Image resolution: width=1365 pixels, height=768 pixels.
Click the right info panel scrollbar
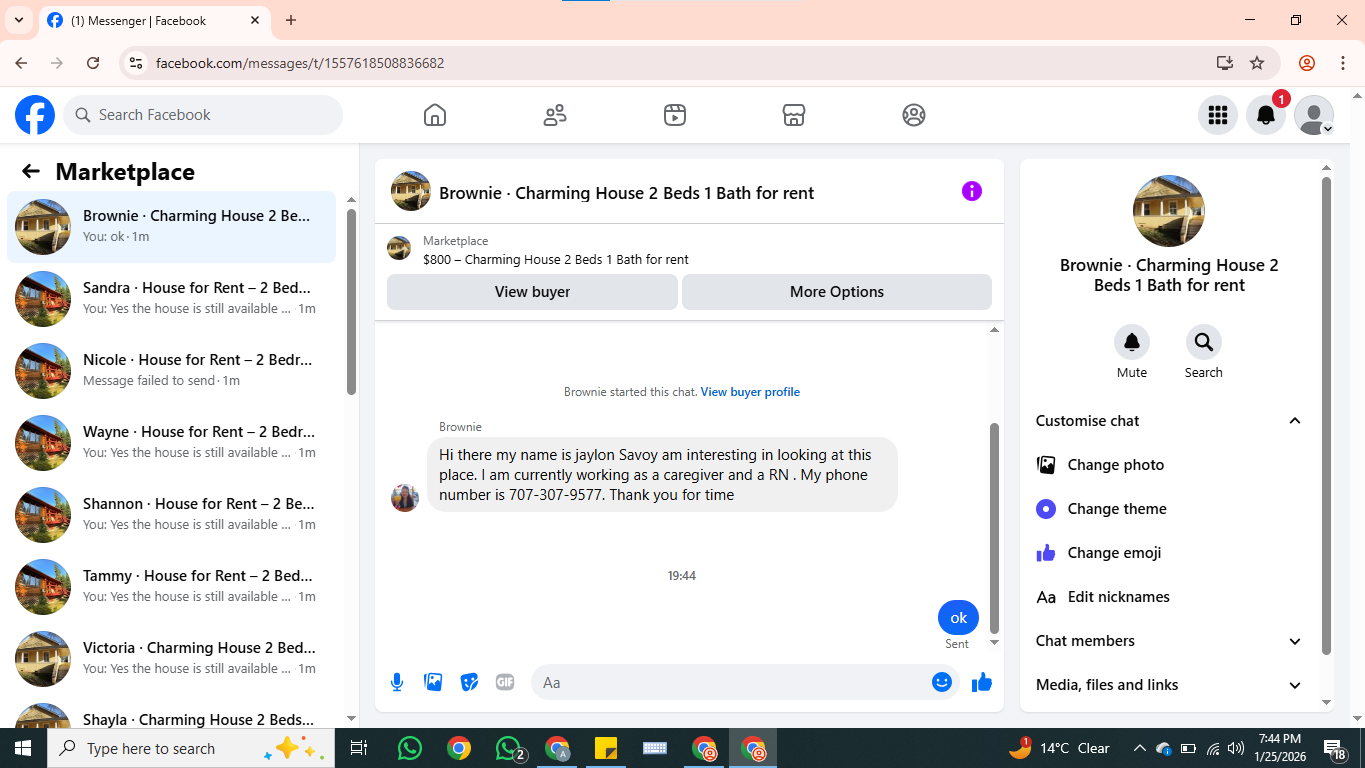tap(1327, 415)
